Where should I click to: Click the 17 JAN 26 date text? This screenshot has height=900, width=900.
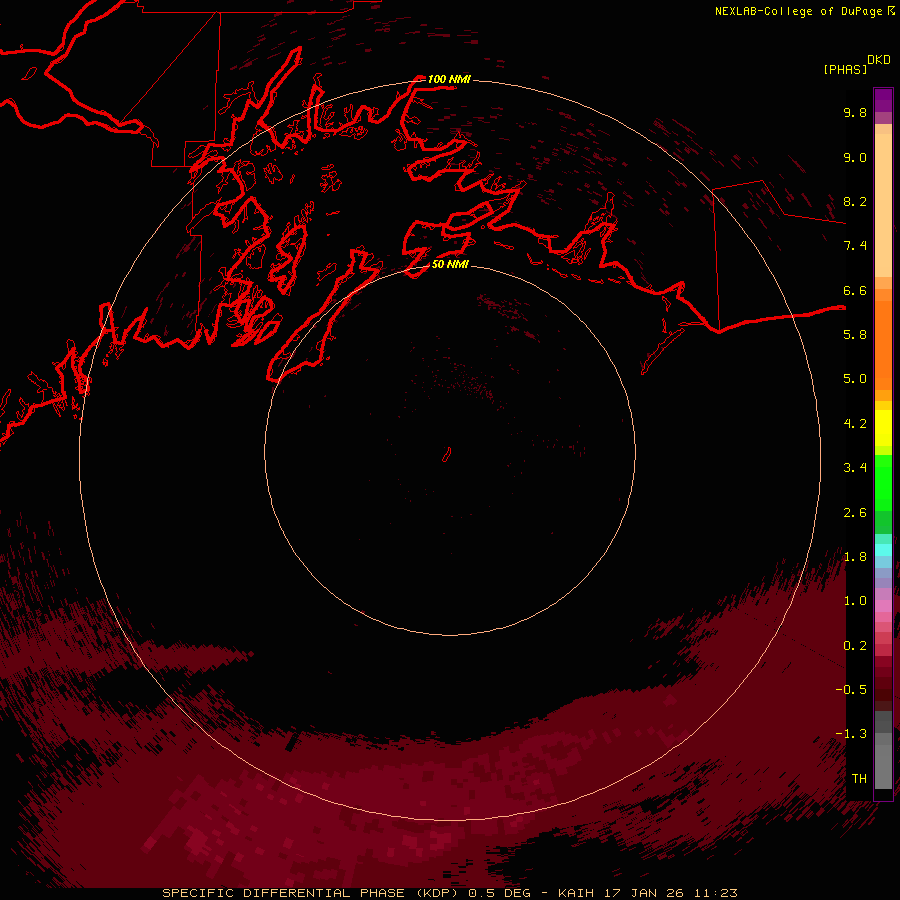click(x=645, y=893)
